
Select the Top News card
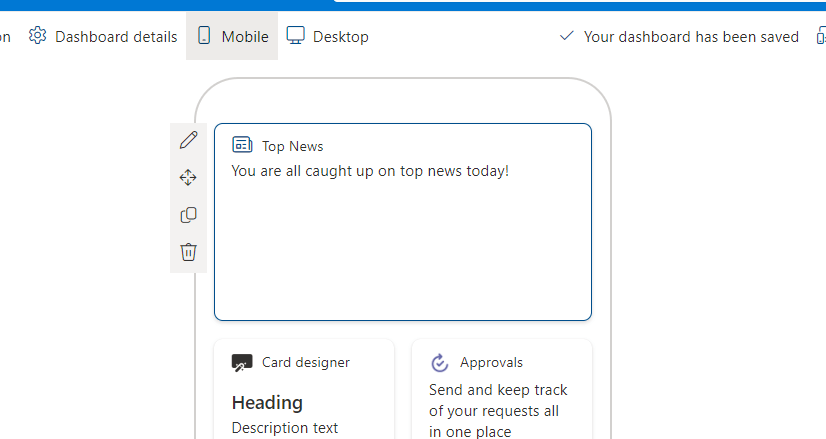tap(402, 222)
